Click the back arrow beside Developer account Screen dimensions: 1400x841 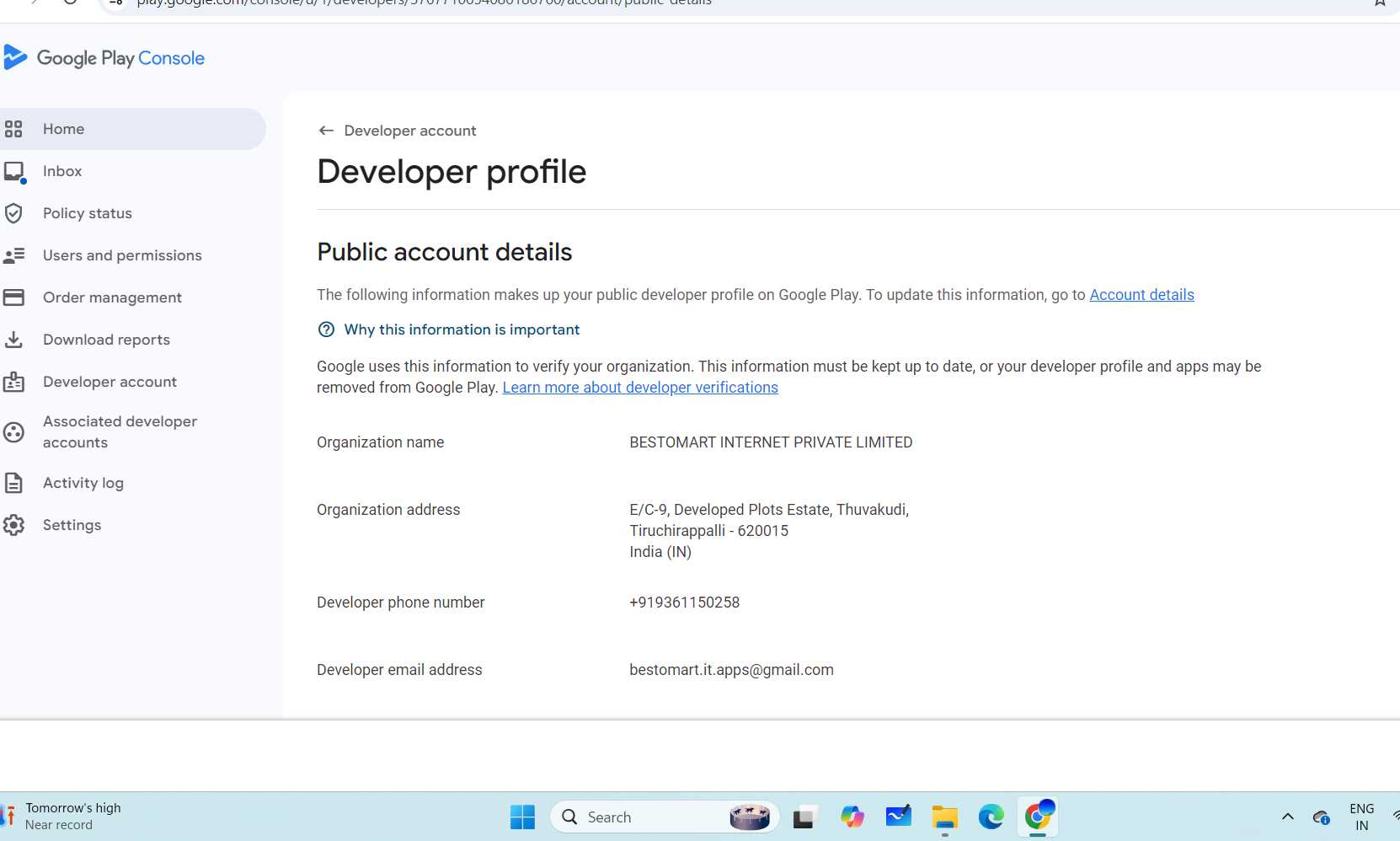click(326, 131)
